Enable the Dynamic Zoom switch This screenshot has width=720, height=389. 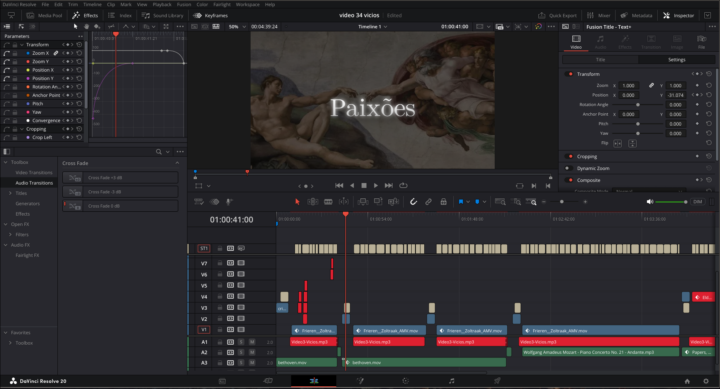click(x=569, y=169)
